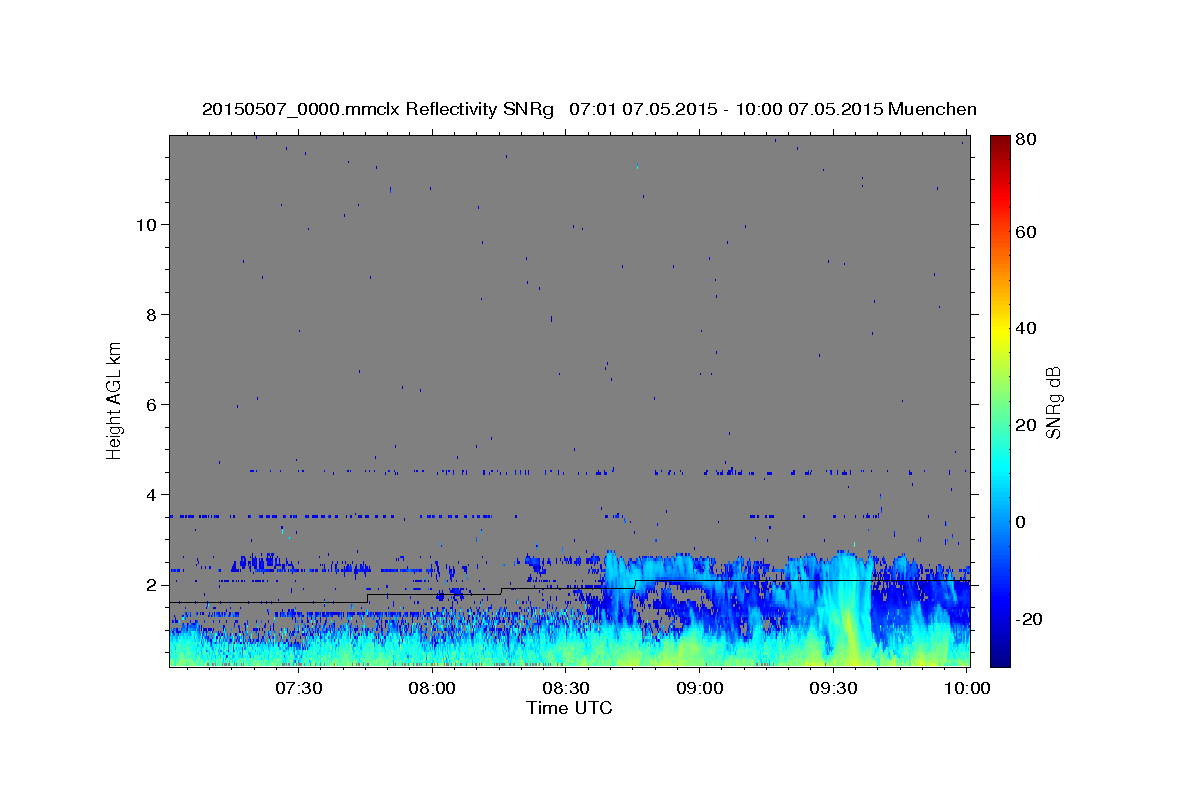
Task: Click the SNRg dB colorbar label
Action: [1053, 402]
